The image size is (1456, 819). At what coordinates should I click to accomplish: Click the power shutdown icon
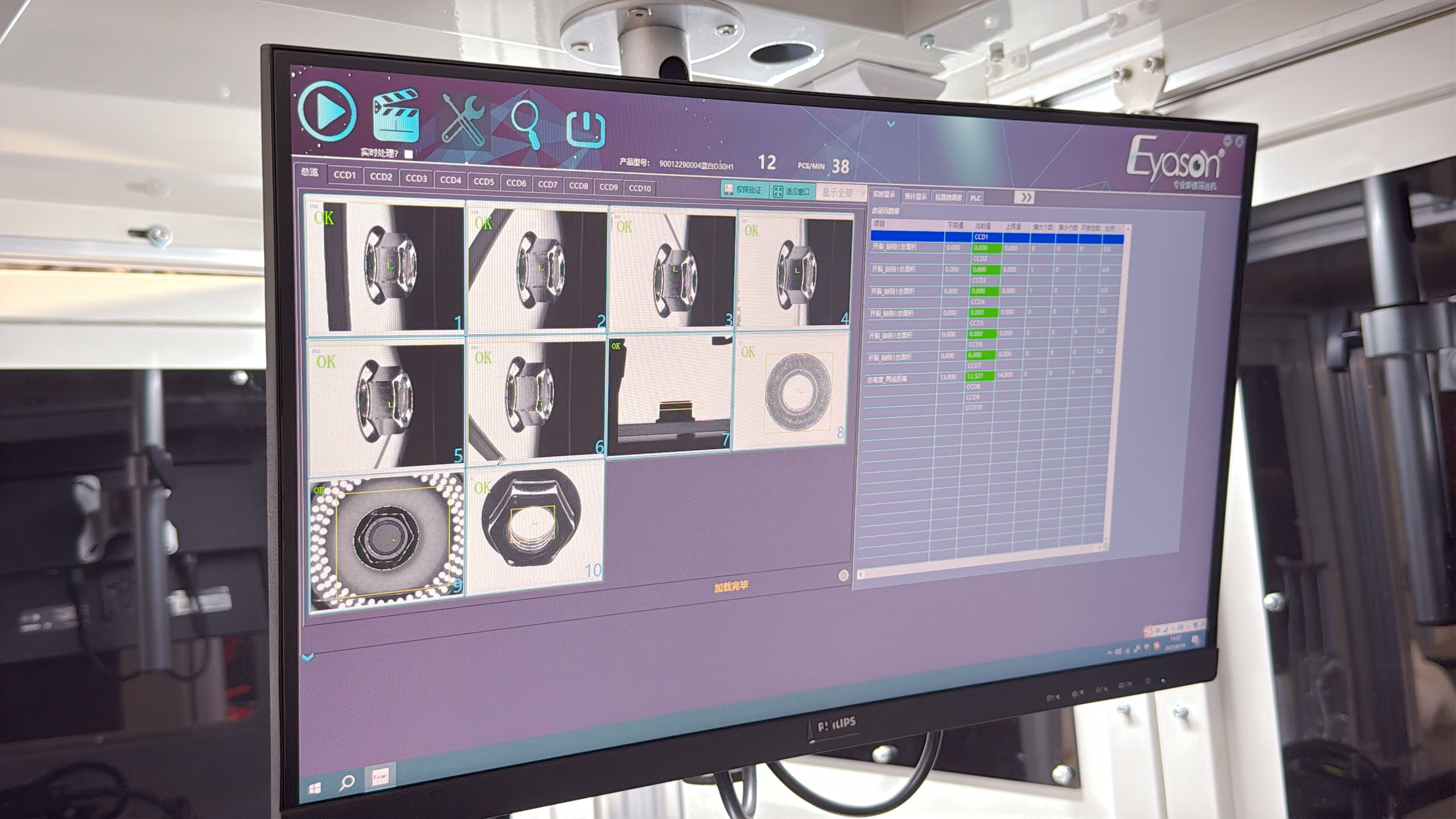click(x=586, y=130)
